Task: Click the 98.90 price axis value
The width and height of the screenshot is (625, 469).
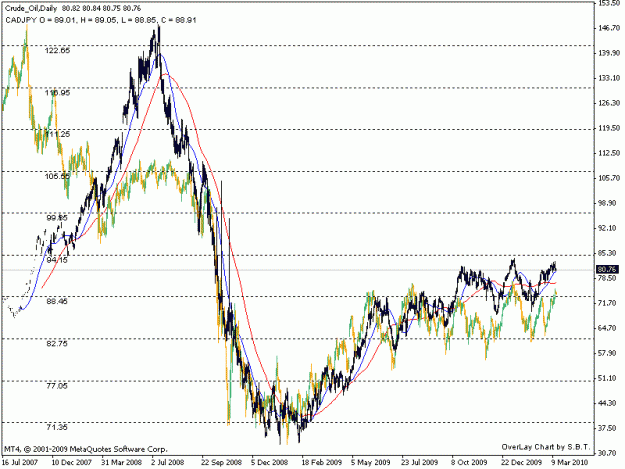Action: pos(609,203)
